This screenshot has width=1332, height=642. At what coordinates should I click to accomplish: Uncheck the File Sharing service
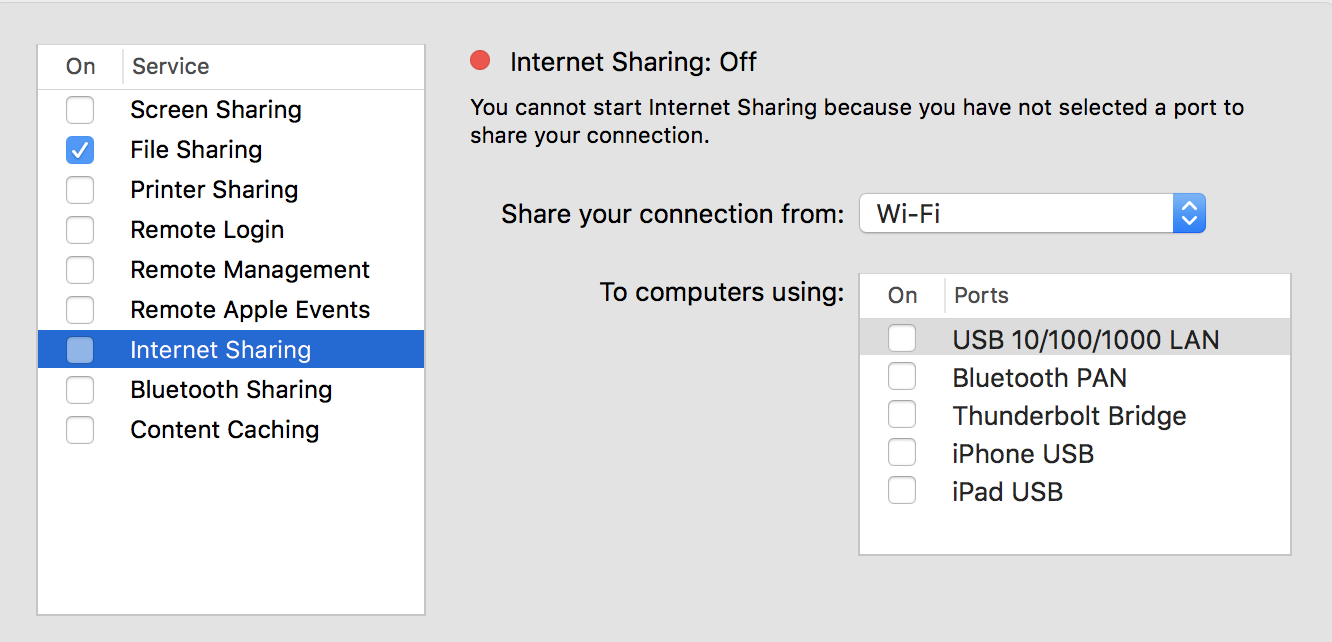[x=80, y=150]
